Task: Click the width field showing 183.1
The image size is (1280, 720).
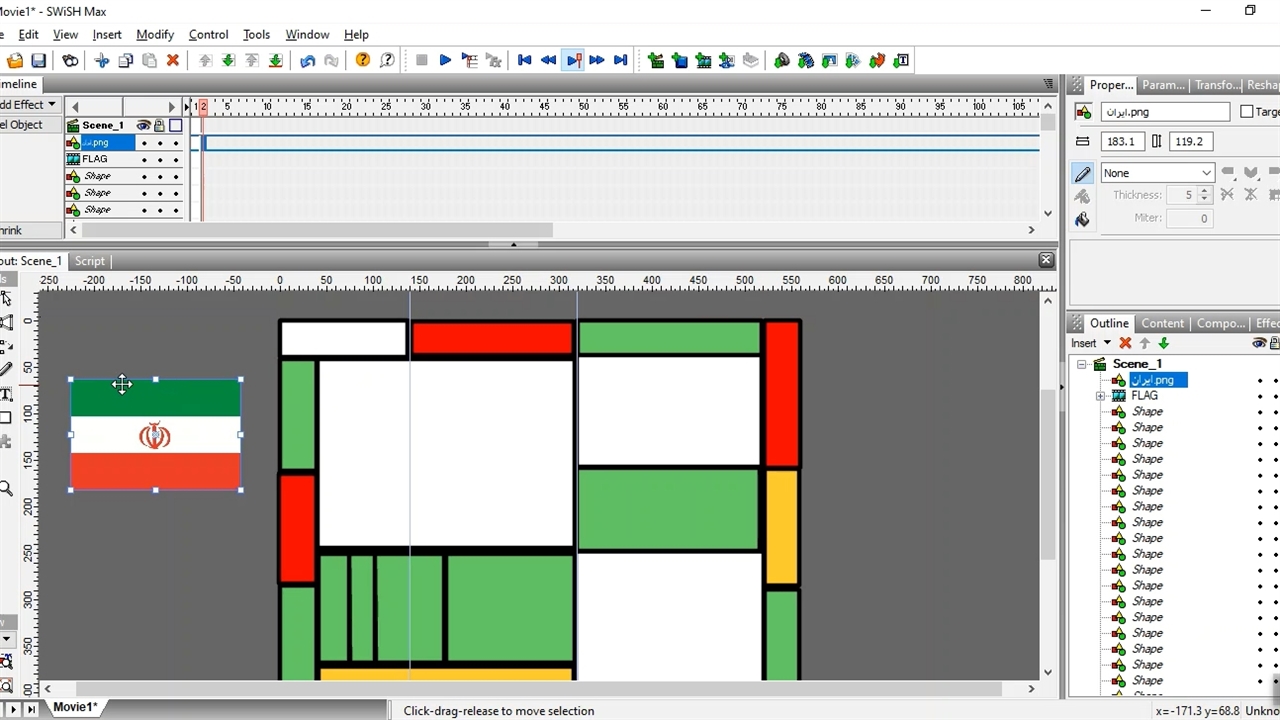Action: 1122,142
